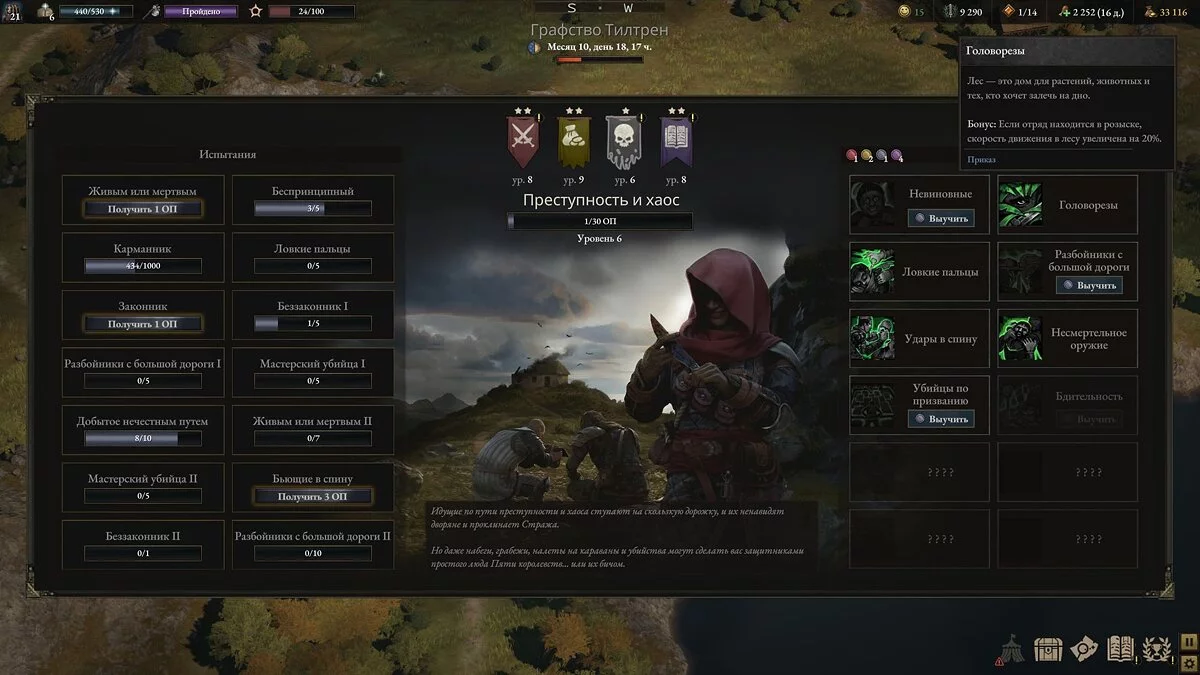Click Выучить under Невиновные
The image size is (1200, 675).
point(940,218)
